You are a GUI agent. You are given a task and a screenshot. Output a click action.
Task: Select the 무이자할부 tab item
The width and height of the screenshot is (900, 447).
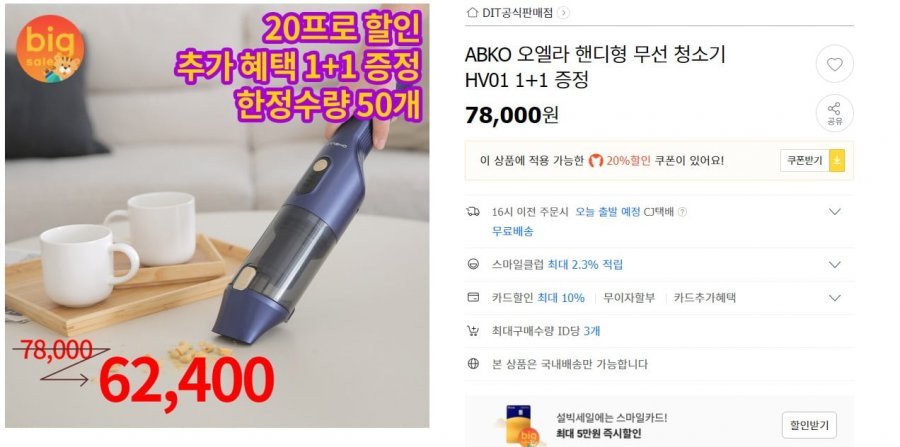tap(629, 298)
